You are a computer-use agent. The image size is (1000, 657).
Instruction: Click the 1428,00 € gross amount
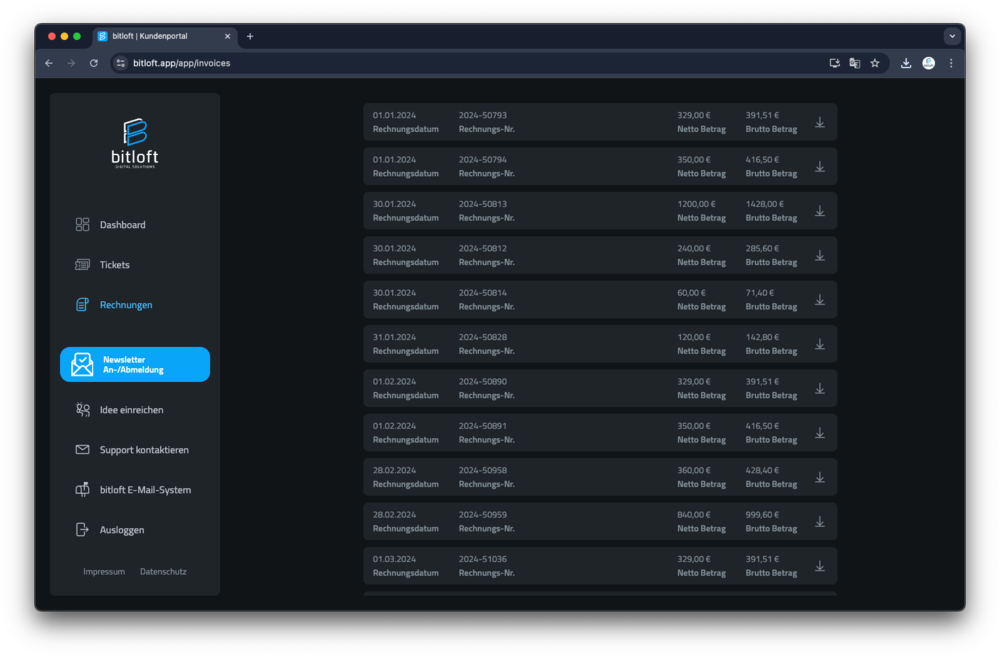(765, 204)
